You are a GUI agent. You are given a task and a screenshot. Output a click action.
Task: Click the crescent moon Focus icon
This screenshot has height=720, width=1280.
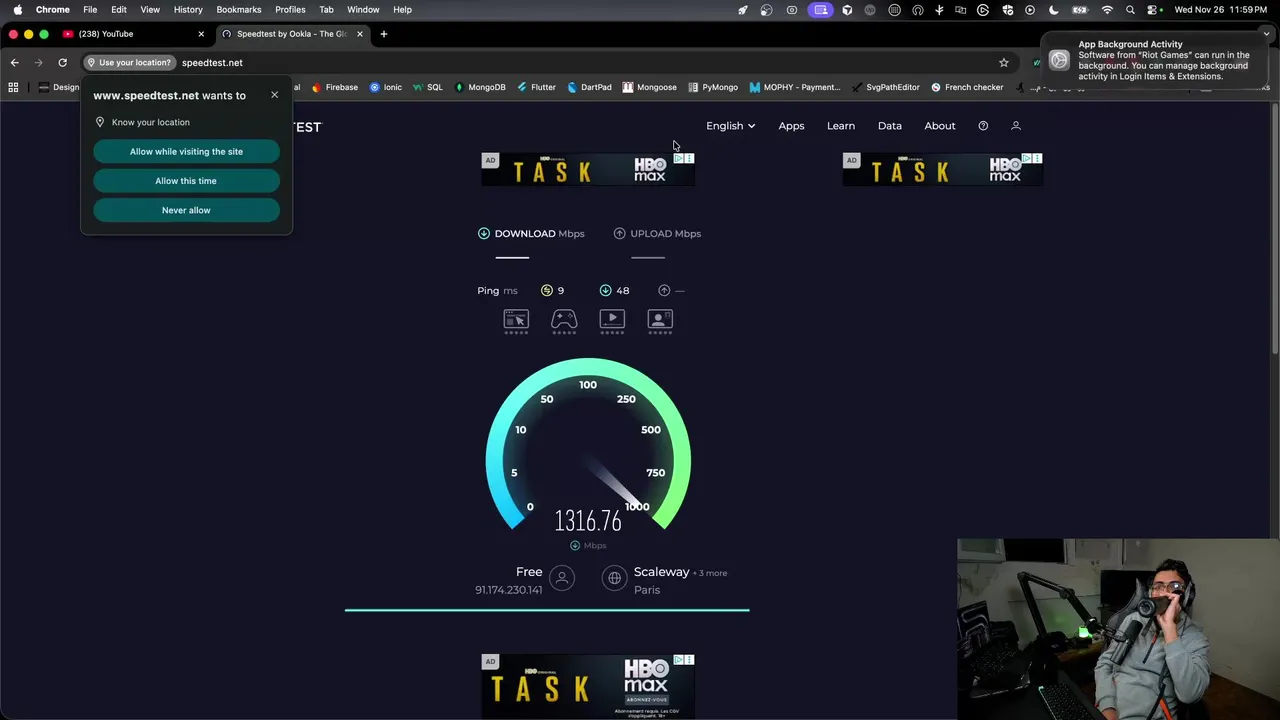(x=1054, y=10)
